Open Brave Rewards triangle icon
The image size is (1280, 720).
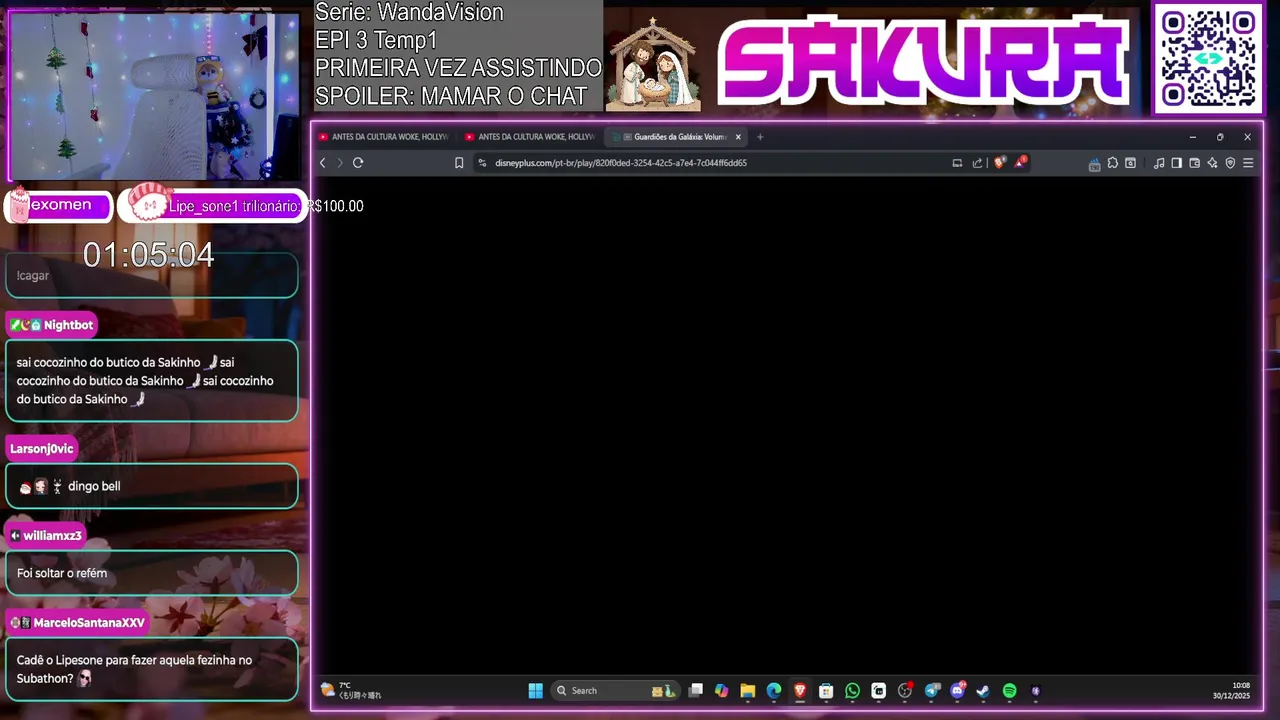click(x=1020, y=162)
